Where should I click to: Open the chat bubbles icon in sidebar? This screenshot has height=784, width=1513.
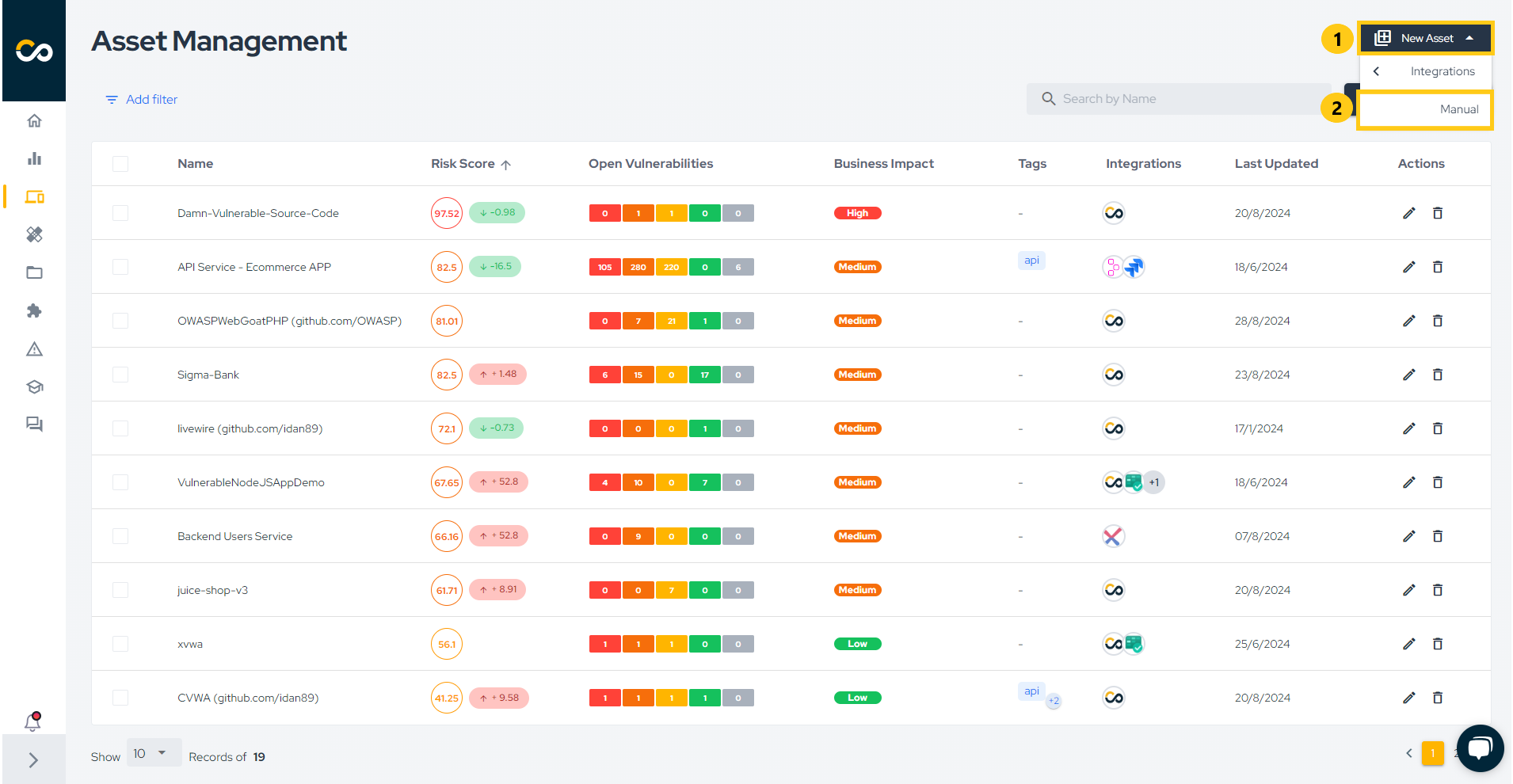tap(34, 424)
